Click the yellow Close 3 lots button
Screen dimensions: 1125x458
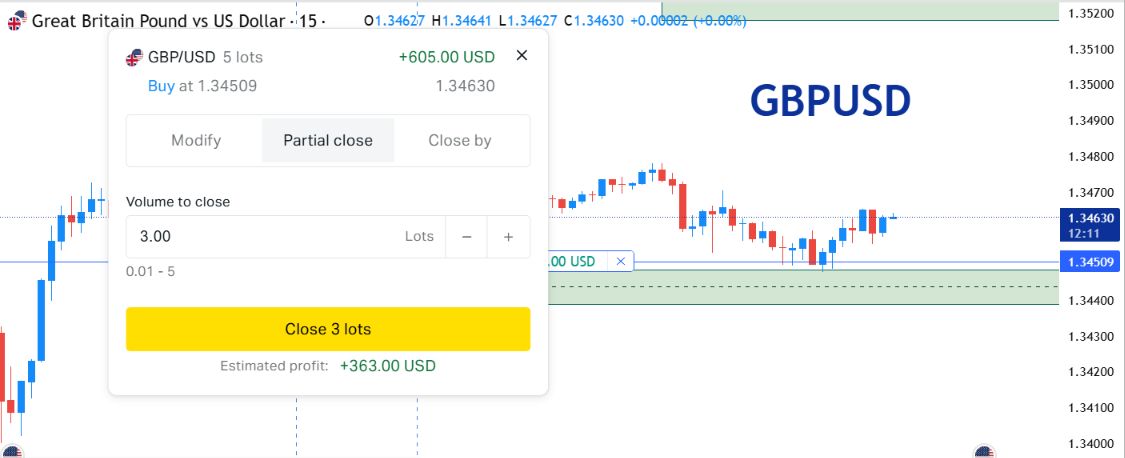[328, 329]
